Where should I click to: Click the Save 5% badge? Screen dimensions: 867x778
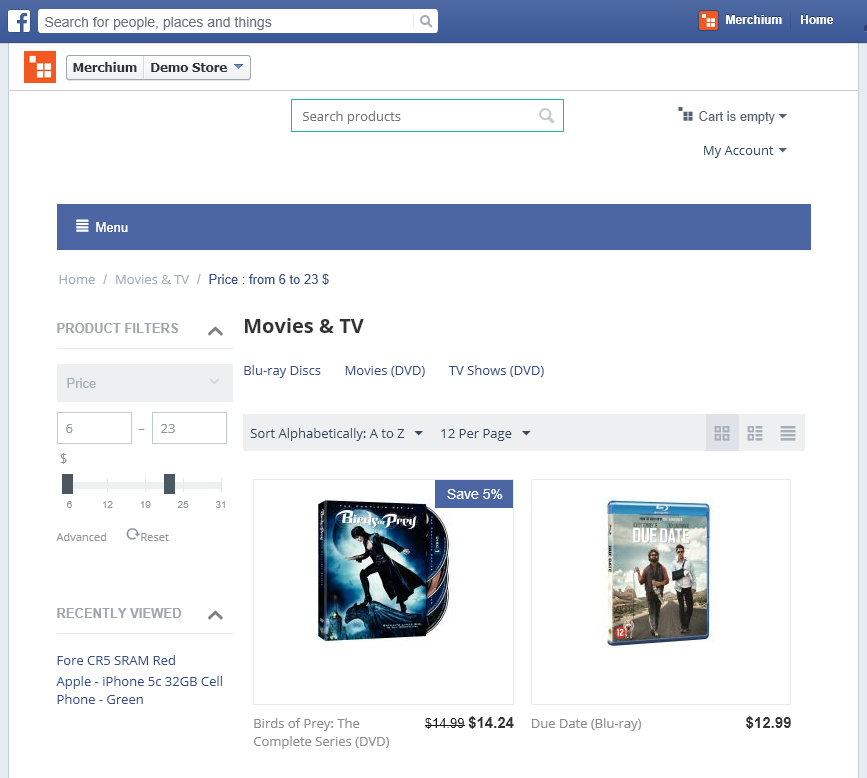point(474,494)
